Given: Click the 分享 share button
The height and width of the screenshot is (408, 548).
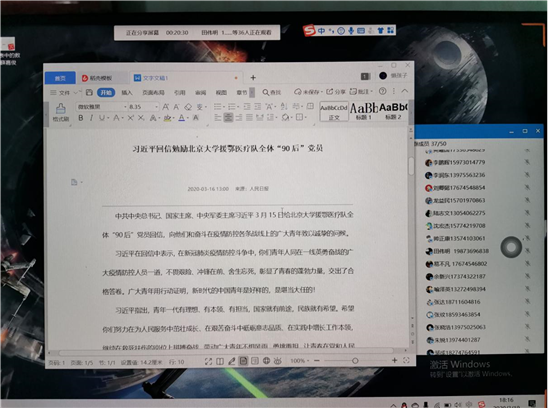Looking at the screenshot, I should click(336, 92).
